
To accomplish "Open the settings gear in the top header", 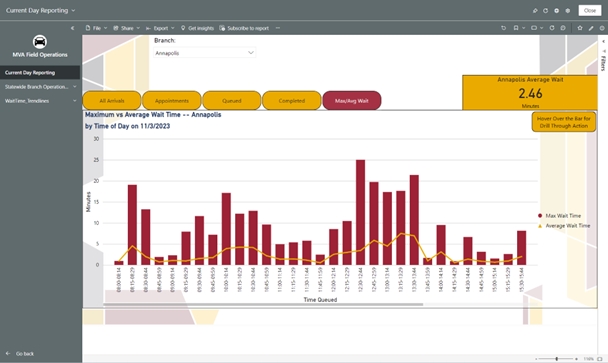I will pyautogui.click(x=568, y=10).
